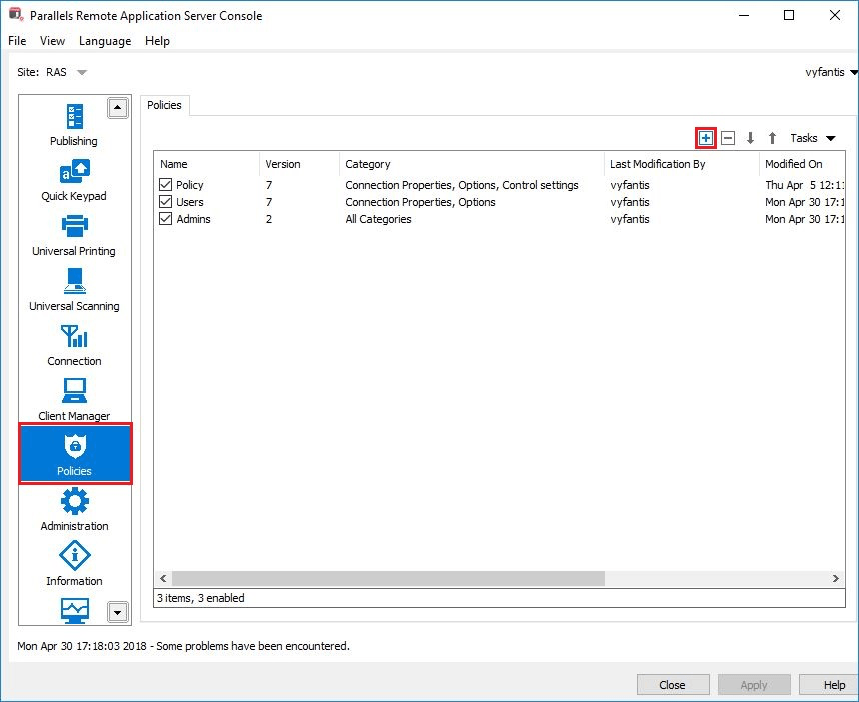Open the Site RAS dropdown arrow
This screenshot has height=702, width=859.
click(82, 73)
